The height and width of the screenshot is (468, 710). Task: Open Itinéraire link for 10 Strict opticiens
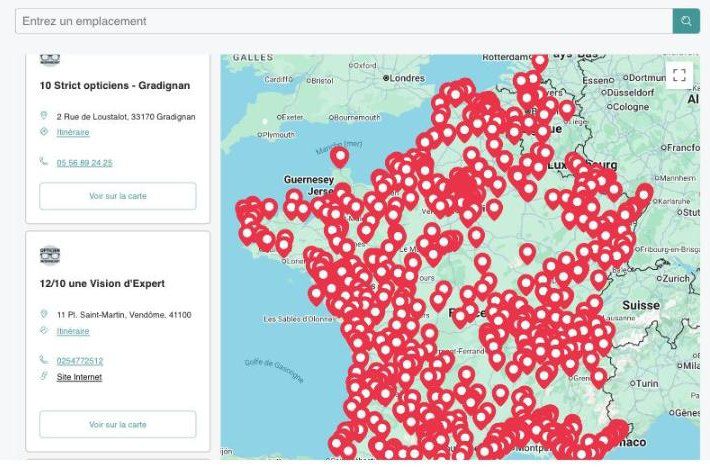coord(73,132)
